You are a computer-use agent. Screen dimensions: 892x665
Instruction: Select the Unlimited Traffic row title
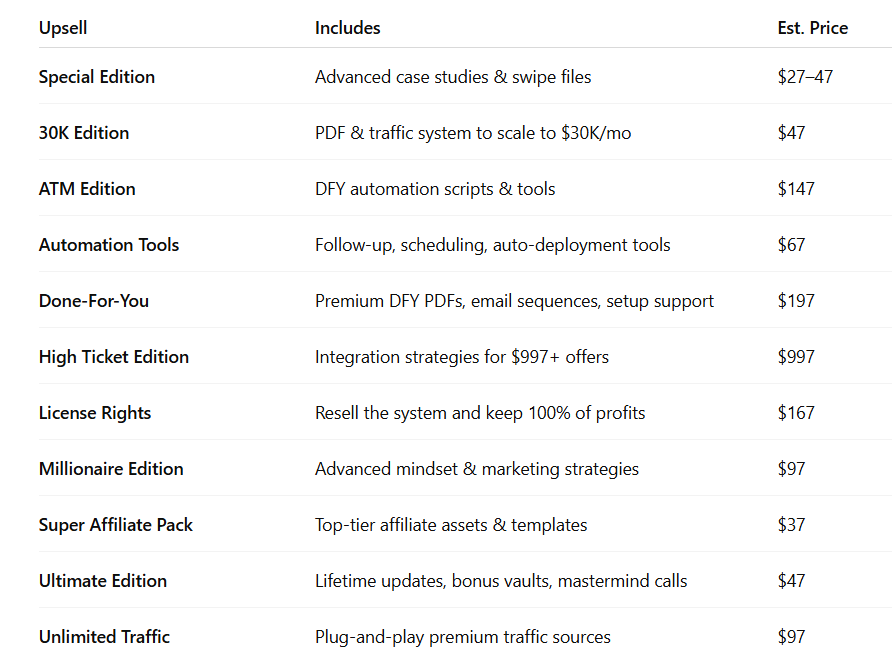click(x=104, y=637)
